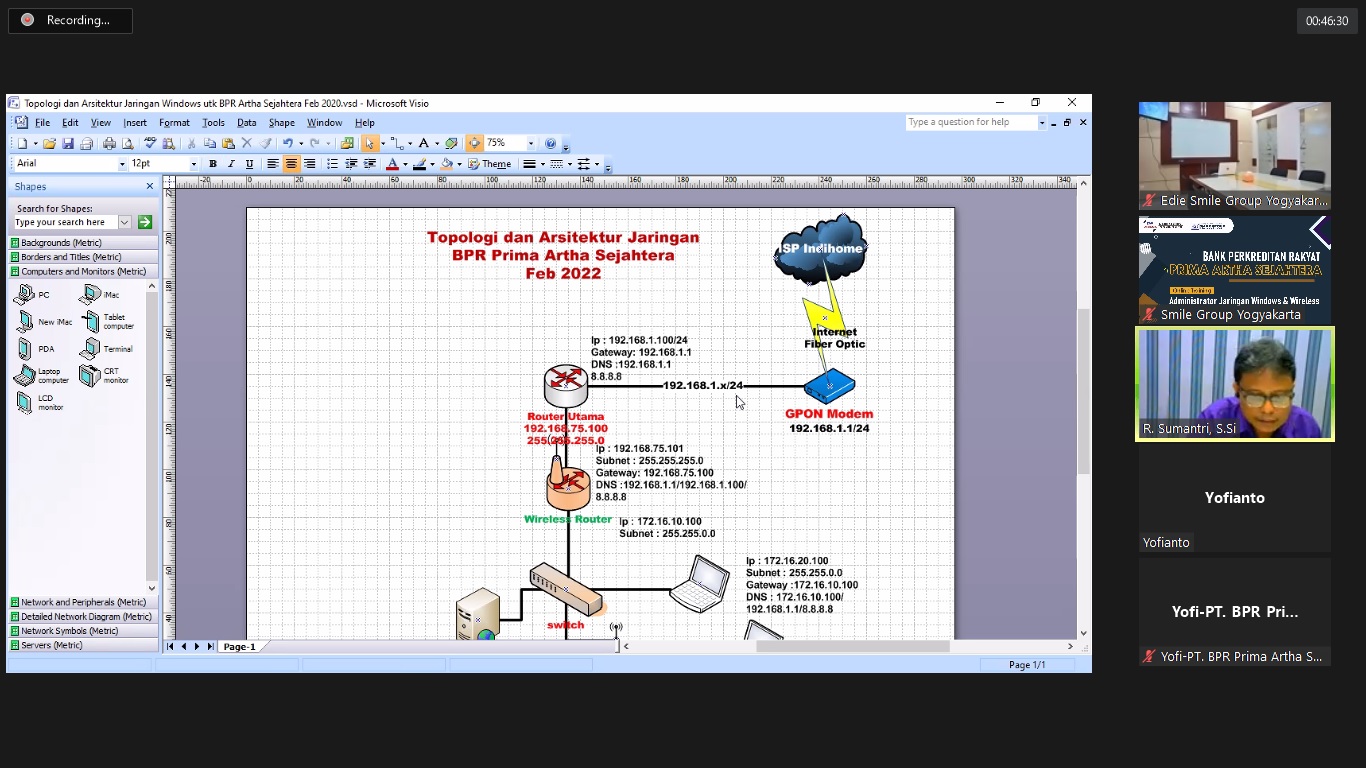Toggle Italic text formatting
This screenshot has height=768, width=1366.
[x=231, y=164]
